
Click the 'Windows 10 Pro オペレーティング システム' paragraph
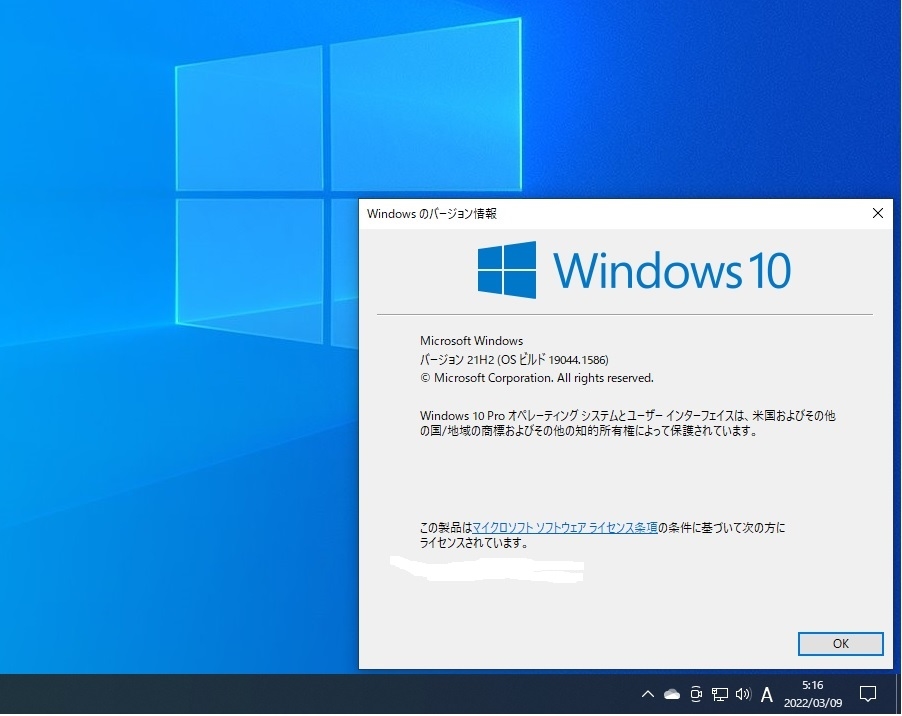[628, 423]
